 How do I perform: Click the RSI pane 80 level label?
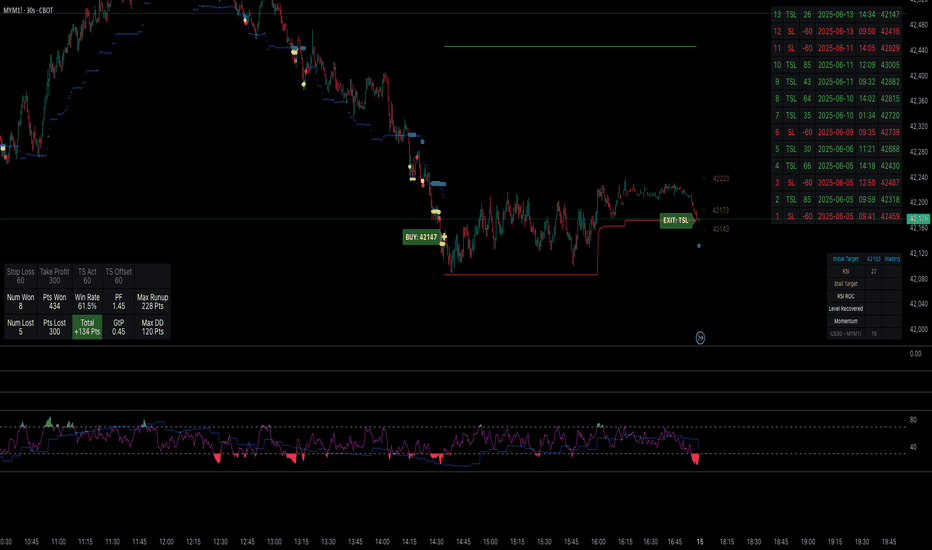tap(913, 420)
